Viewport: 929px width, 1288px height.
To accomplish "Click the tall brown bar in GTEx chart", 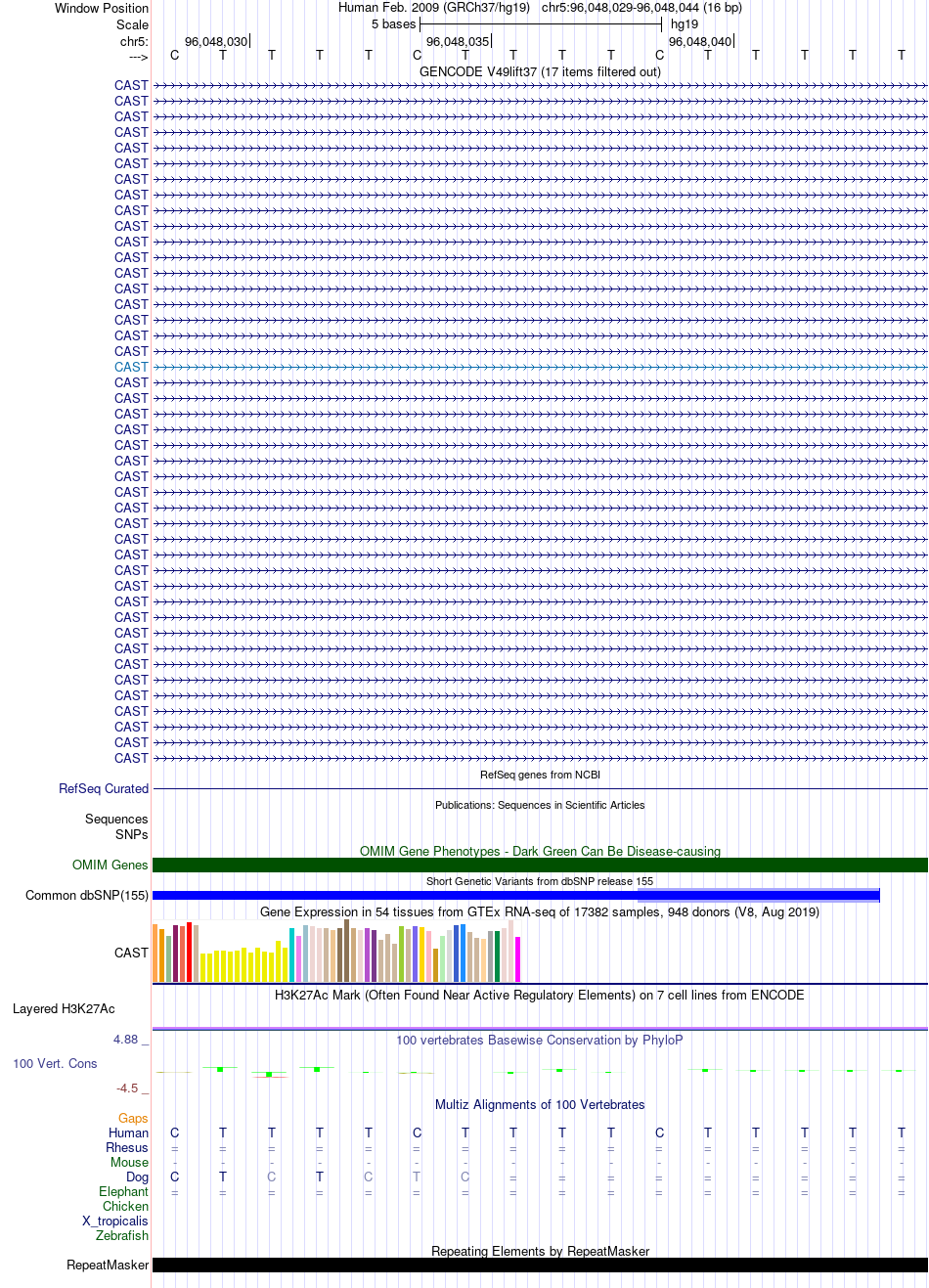I will pos(346,951).
